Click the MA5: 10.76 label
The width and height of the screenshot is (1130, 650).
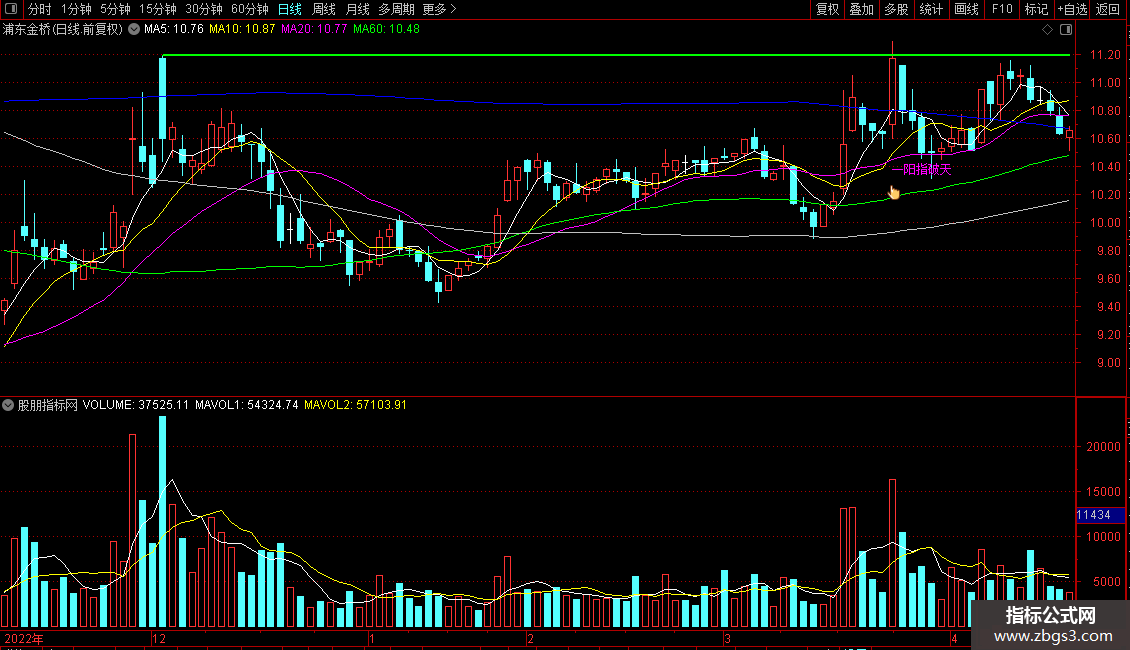[174, 30]
